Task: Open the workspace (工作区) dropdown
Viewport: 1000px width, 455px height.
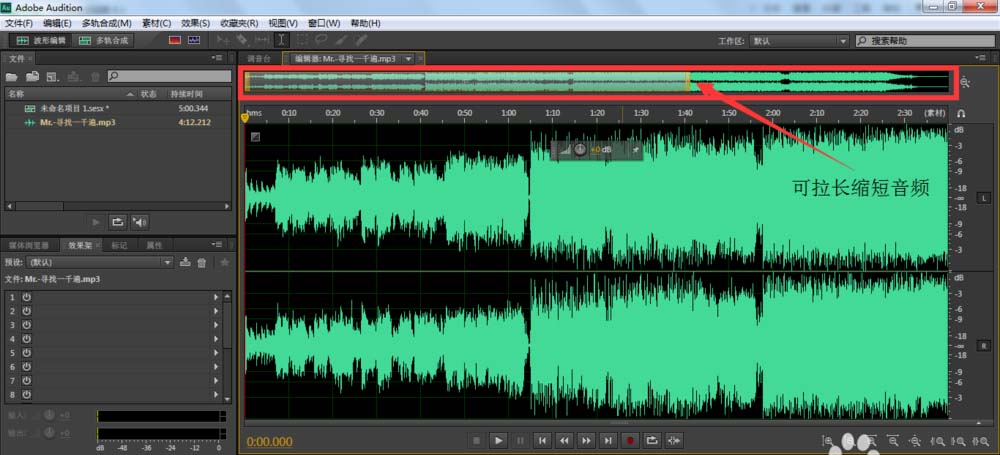Action: click(x=799, y=41)
